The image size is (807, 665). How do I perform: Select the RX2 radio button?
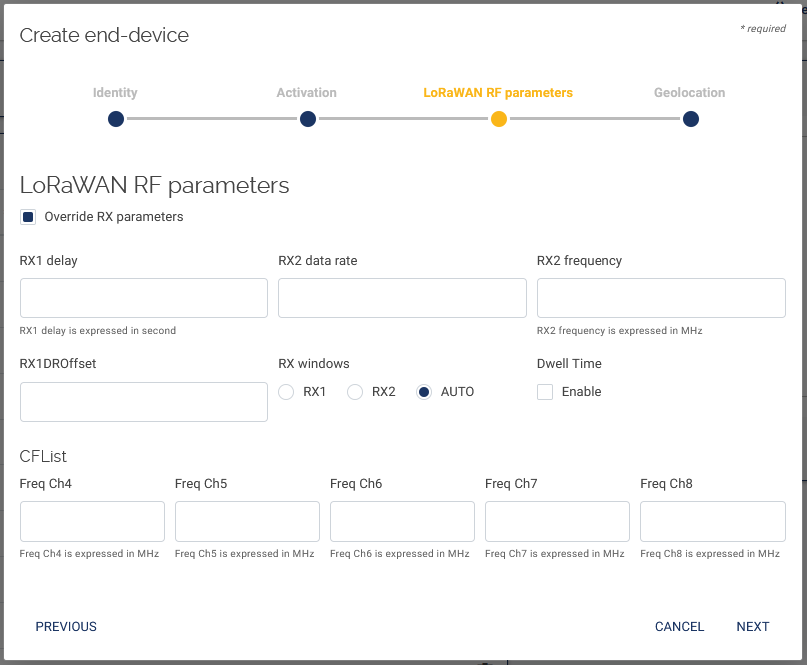[x=355, y=392]
